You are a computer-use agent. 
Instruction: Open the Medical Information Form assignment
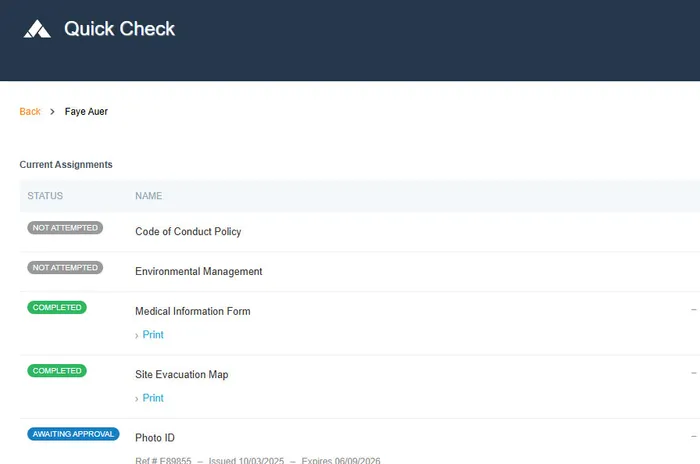point(192,311)
